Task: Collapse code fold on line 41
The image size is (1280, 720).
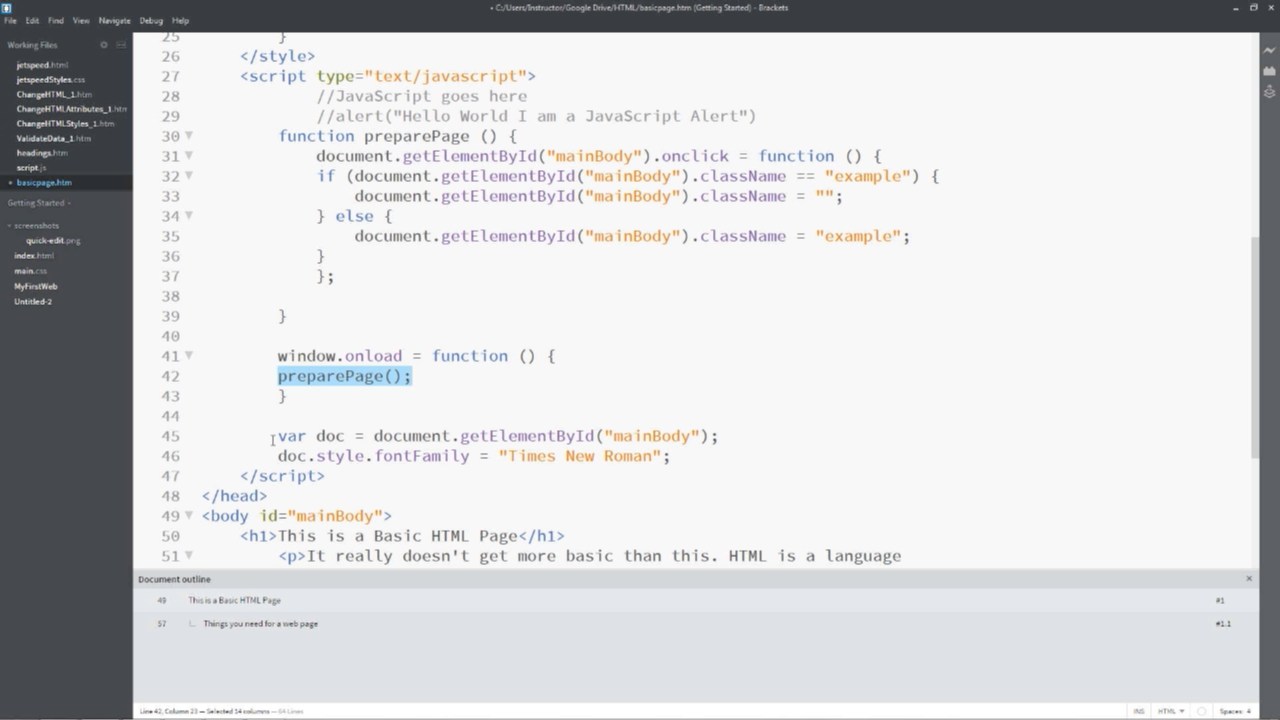Action: [x=189, y=356]
